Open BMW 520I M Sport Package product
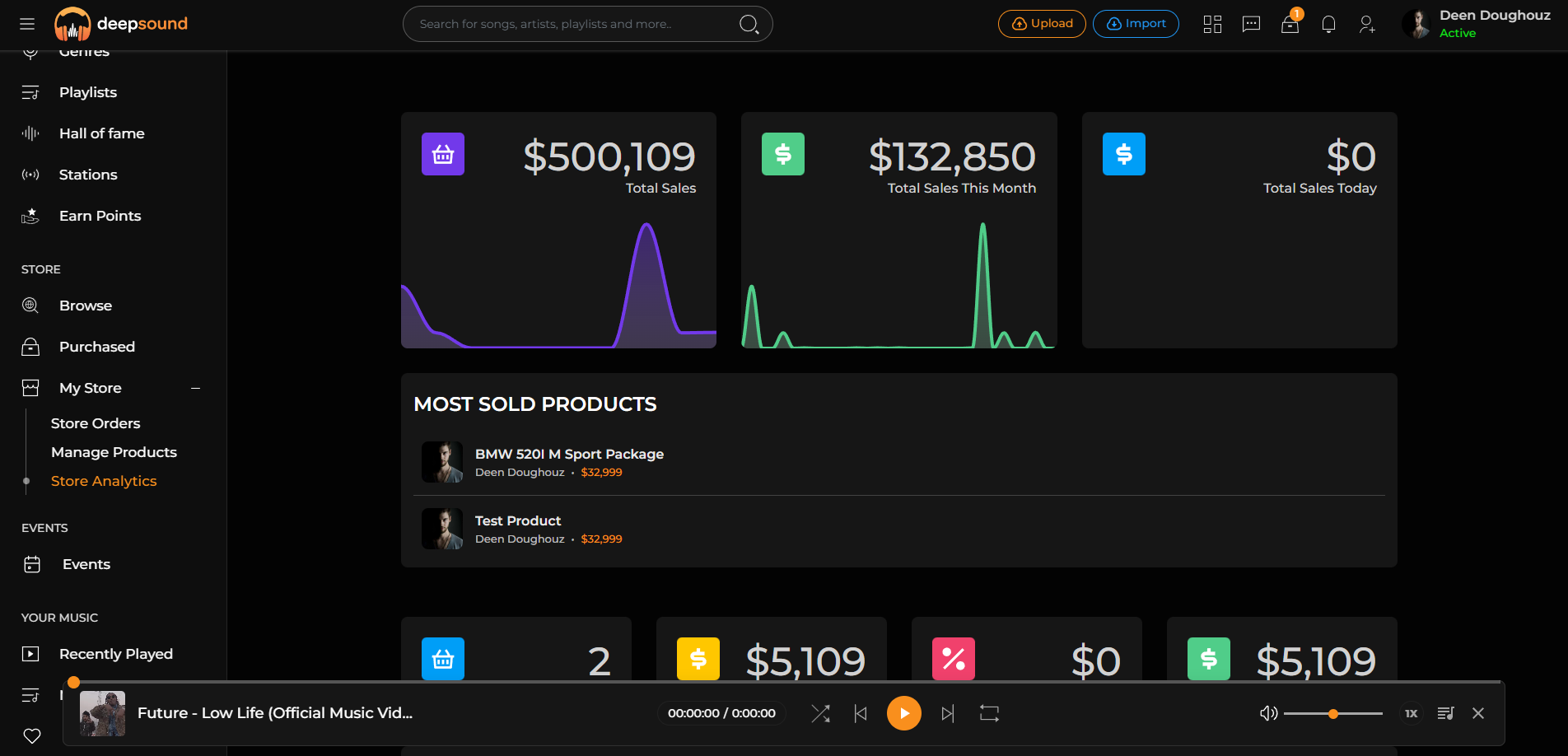Screen dimensions: 1568x756 pyautogui.click(x=569, y=454)
